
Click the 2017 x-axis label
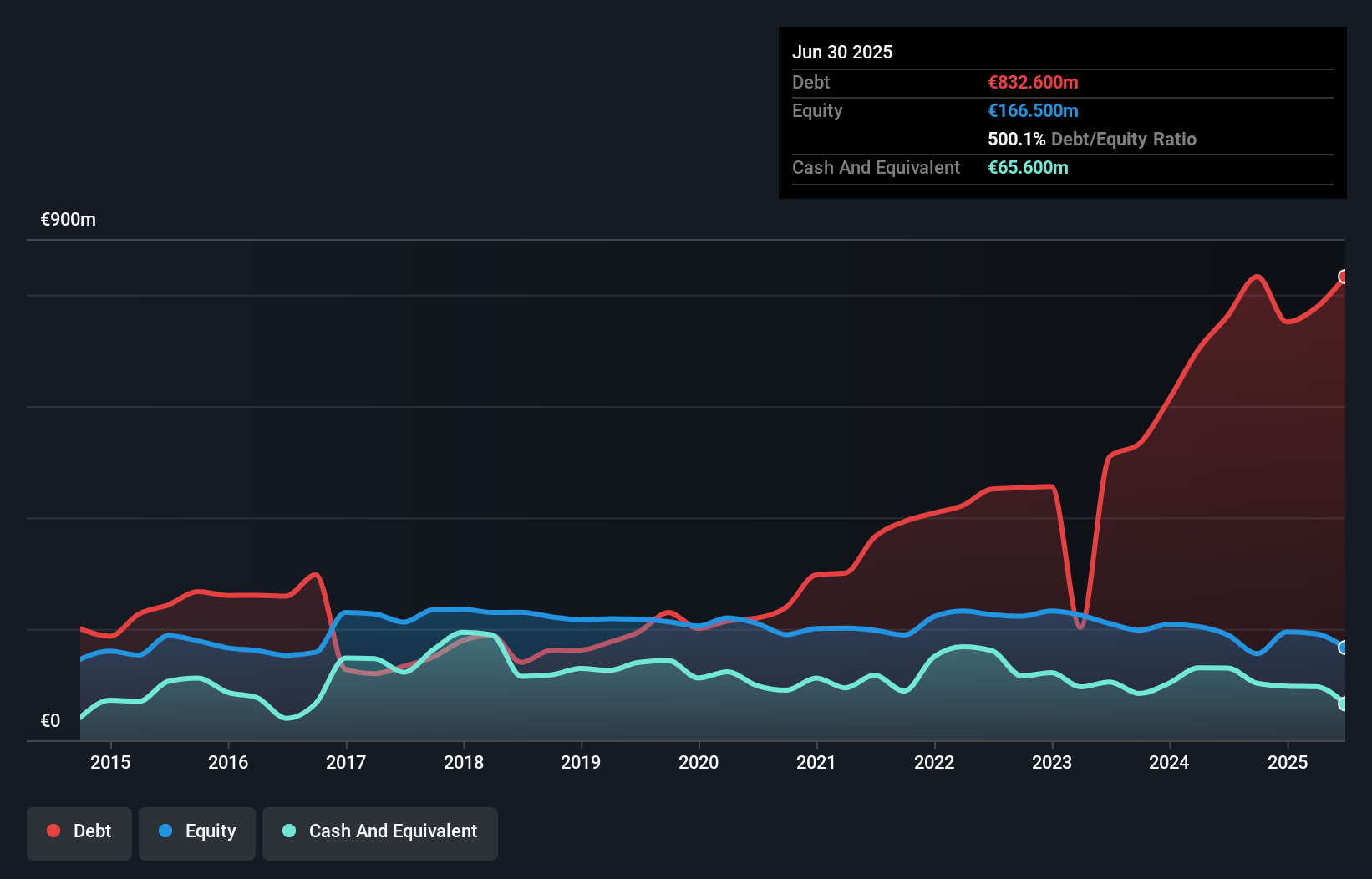346,762
